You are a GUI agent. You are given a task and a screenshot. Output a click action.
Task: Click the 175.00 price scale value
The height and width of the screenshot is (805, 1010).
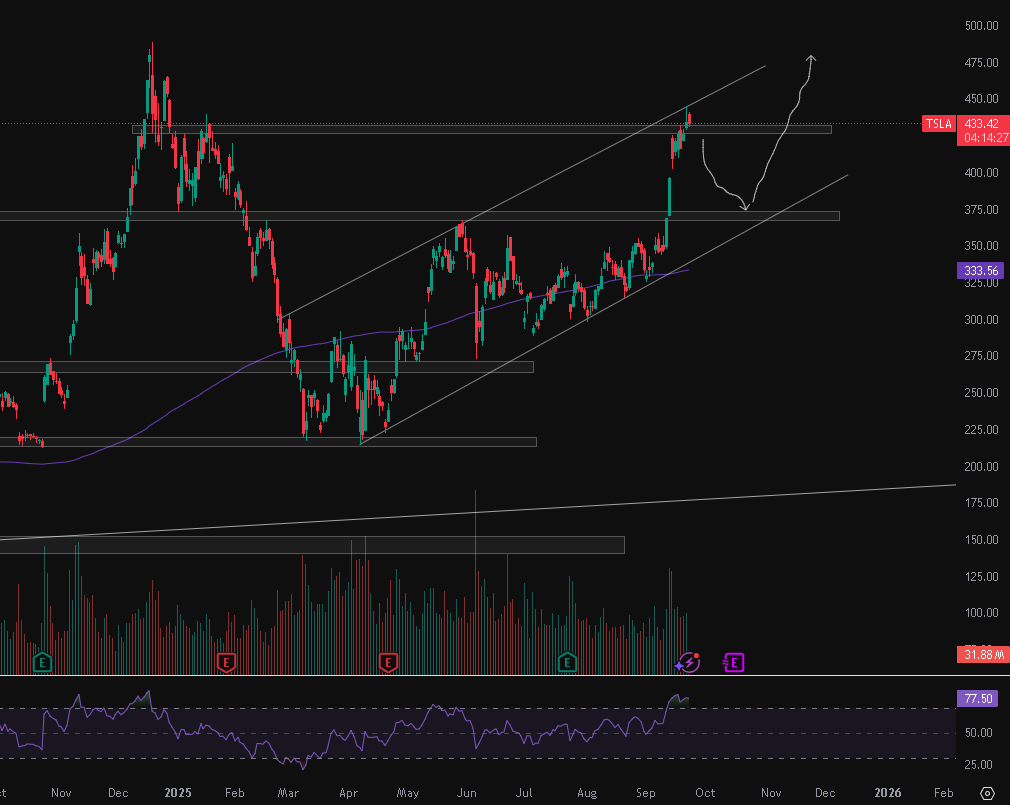point(981,502)
